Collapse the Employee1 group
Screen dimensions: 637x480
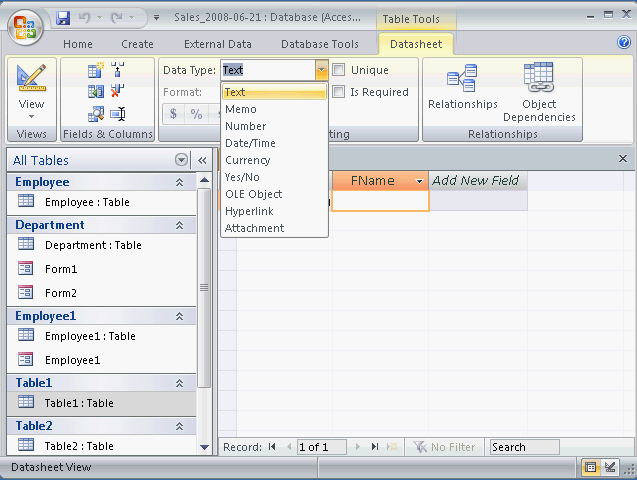coord(179,316)
